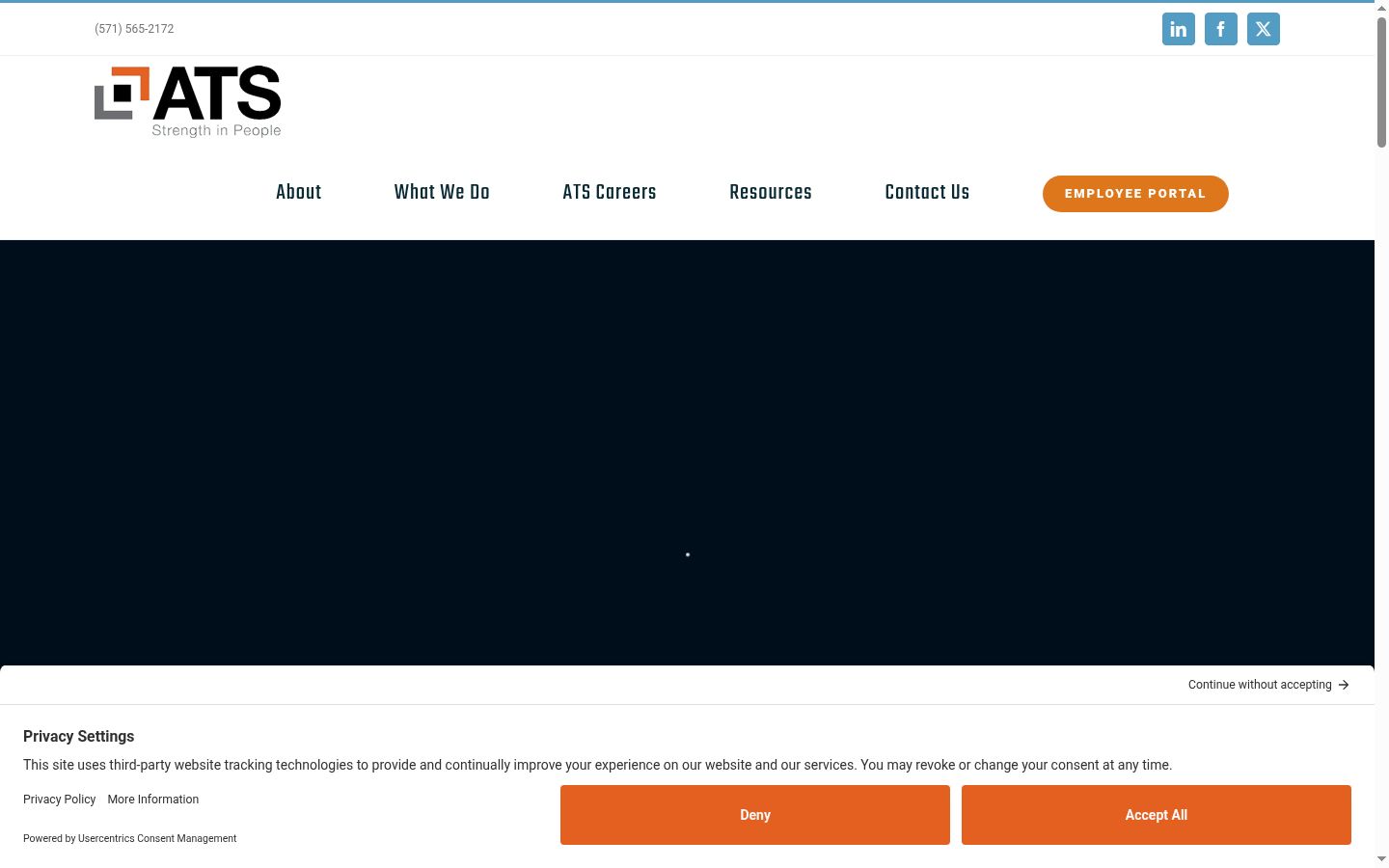Deny tracking in Privacy Settings

coord(755,815)
